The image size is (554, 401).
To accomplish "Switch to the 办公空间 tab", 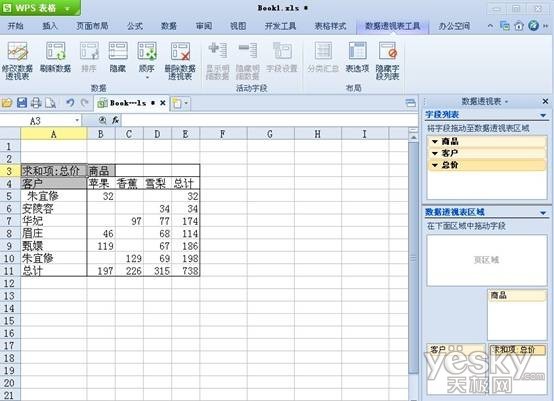I will 454,26.
